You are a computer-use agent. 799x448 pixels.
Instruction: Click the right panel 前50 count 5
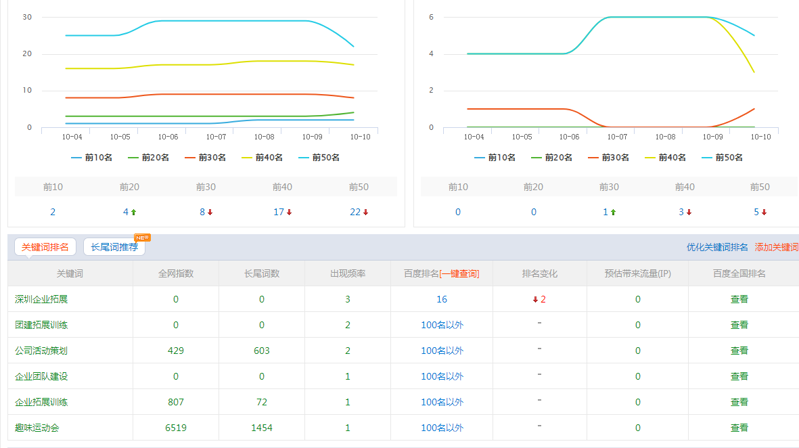click(x=757, y=212)
